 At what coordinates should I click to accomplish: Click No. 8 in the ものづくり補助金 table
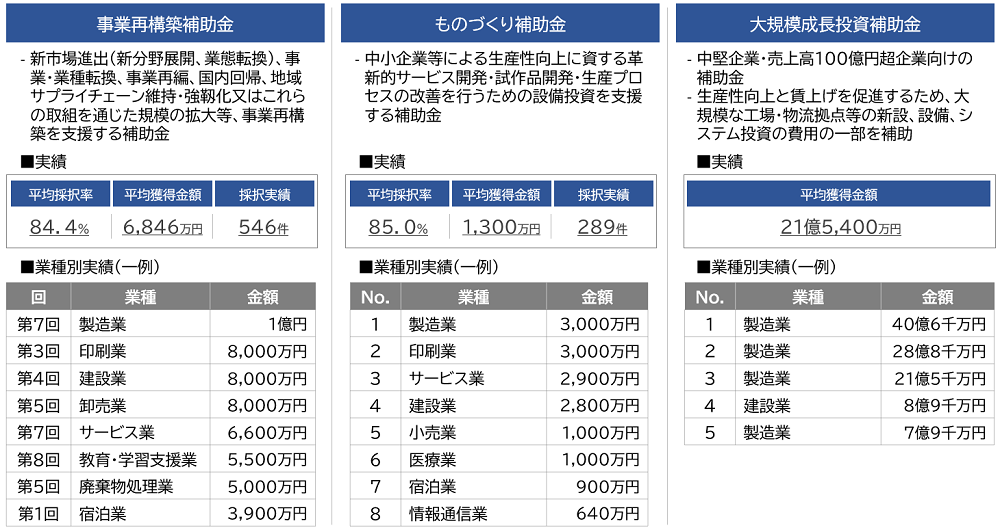click(375, 513)
